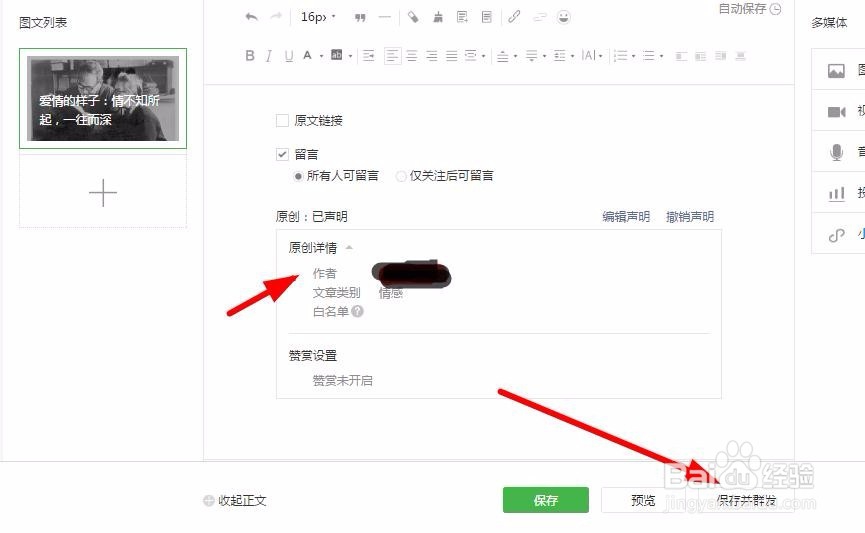The width and height of the screenshot is (865, 533).
Task: Undo the last edit
Action: pos(252,17)
